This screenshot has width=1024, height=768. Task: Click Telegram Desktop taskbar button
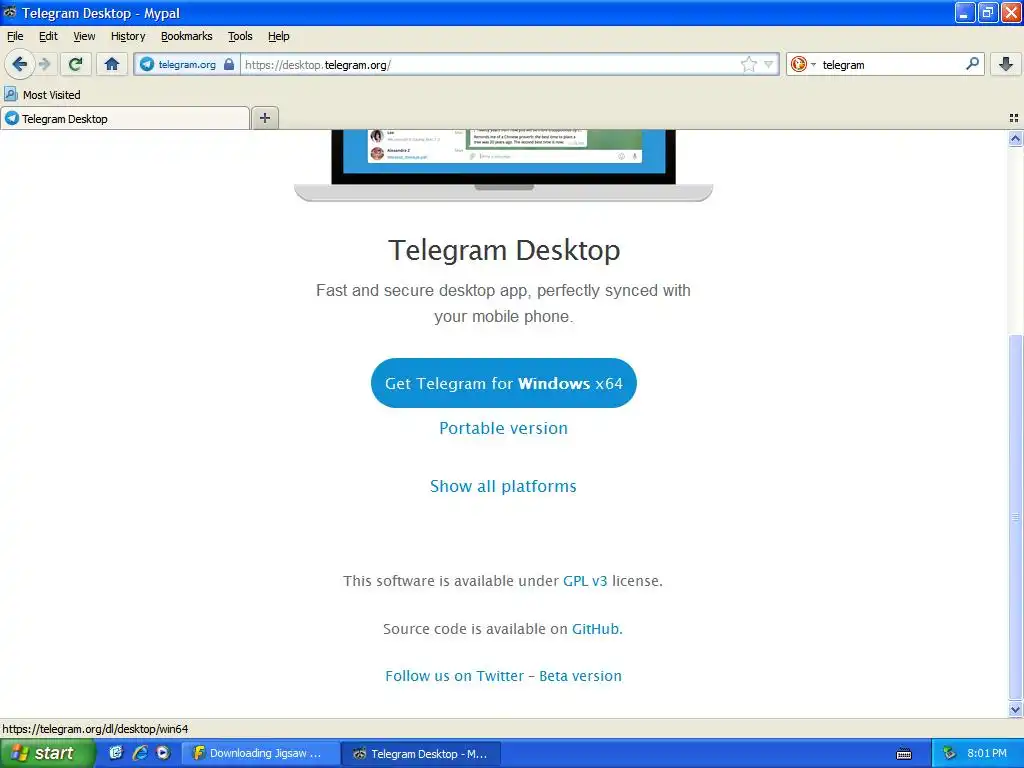pyautogui.click(x=422, y=754)
